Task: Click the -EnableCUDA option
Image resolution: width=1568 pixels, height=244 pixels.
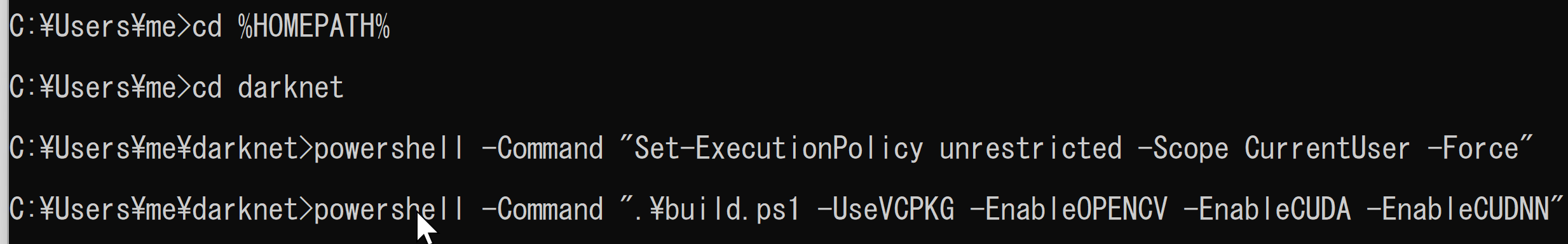Action: coord(1267,210)
